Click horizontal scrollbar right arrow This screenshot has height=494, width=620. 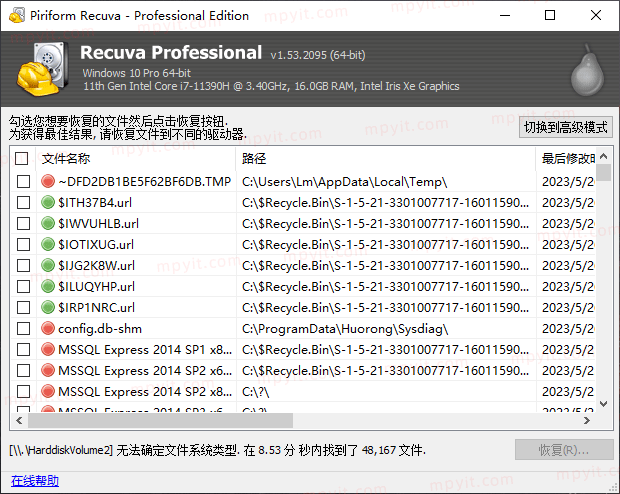coord(587,420)
